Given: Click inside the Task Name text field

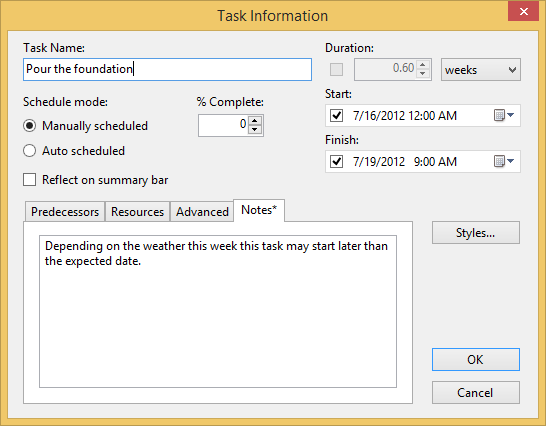Looking at the screenshot, I should tap(167, 69).
